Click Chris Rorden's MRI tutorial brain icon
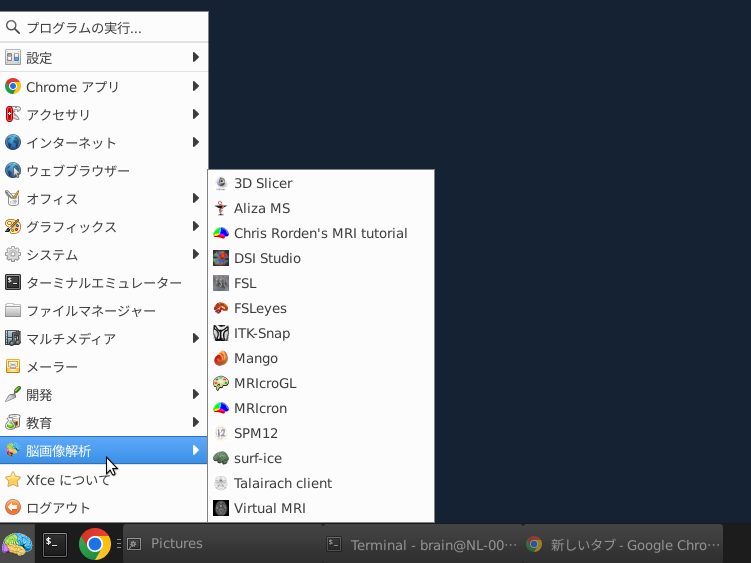Screen dimensions: 751x563 click(221, 233)
